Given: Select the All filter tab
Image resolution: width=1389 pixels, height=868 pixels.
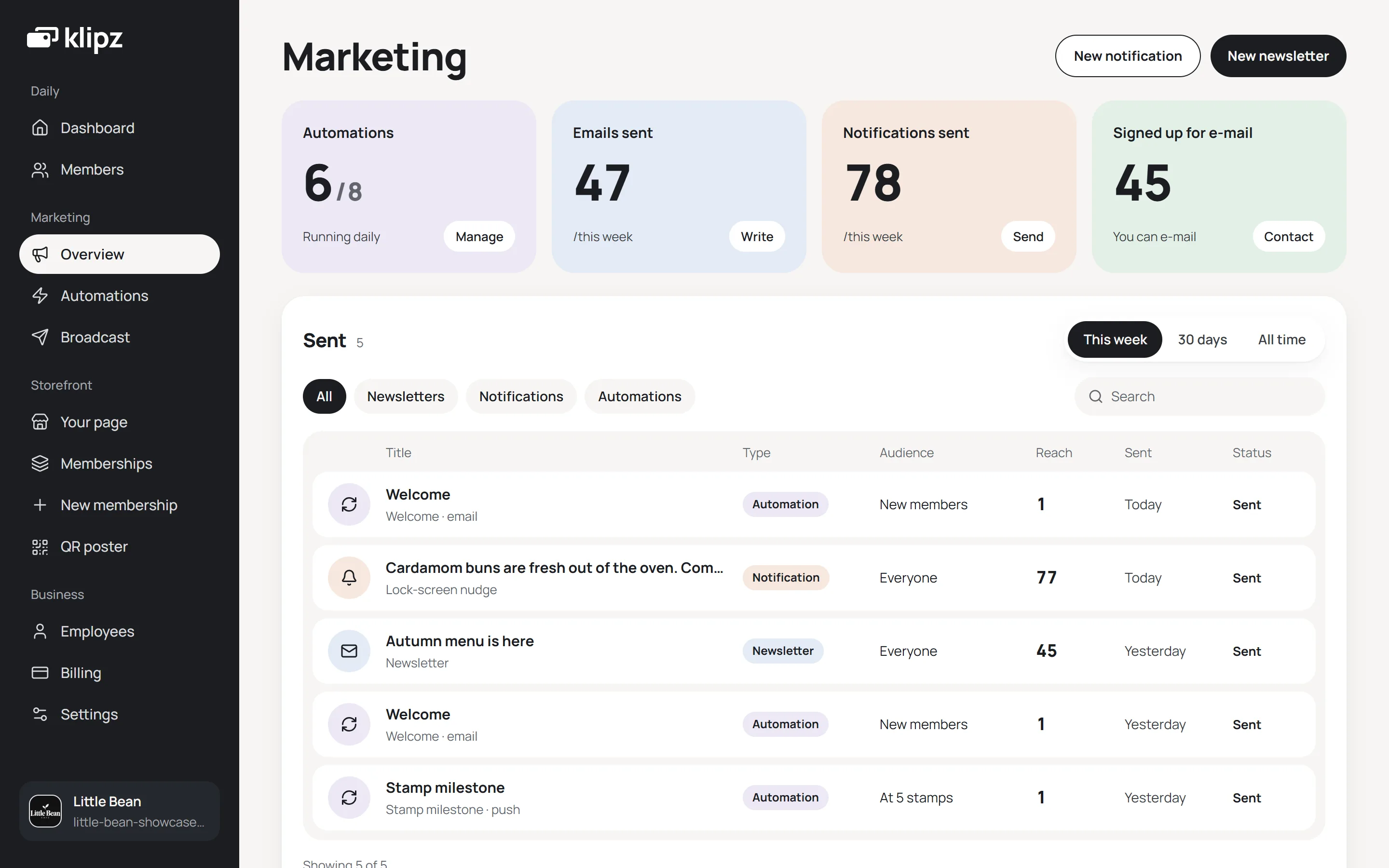Looking at the screenshot, I should click(324, 396).
